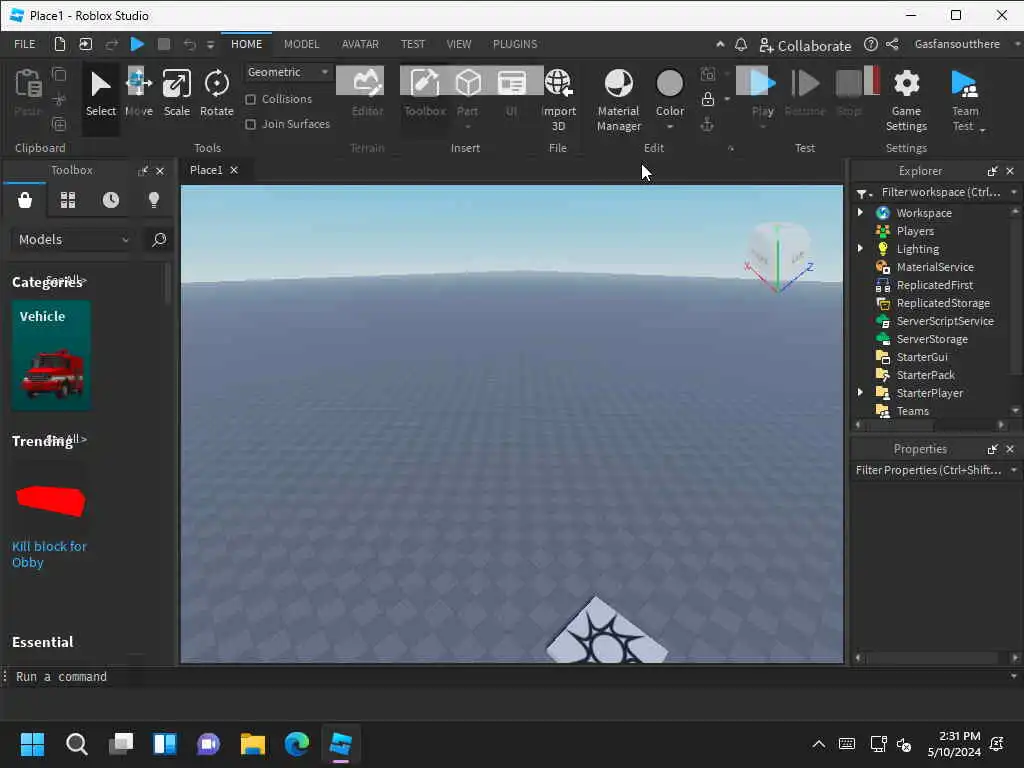Screen dimensions: 1024x768
Task: Switch to the PLUGINS tab
Action: point(515,44)
